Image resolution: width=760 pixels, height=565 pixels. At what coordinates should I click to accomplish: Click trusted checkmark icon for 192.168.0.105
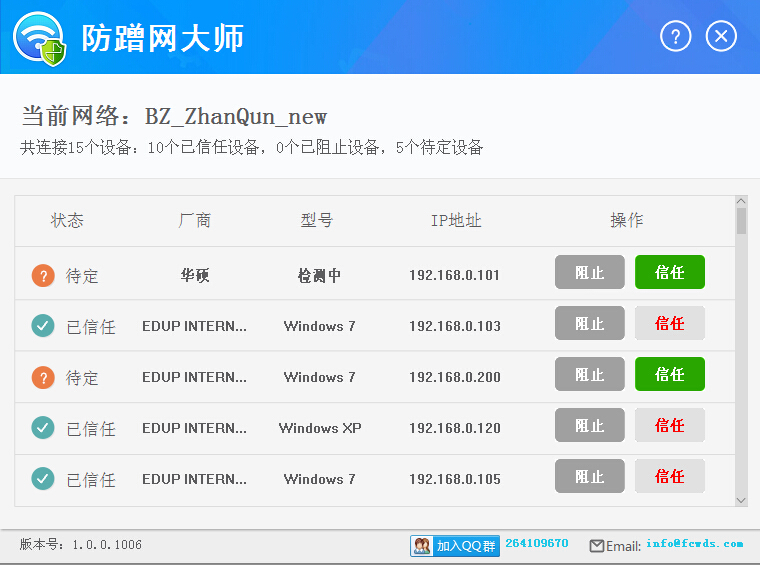[42, 479]
